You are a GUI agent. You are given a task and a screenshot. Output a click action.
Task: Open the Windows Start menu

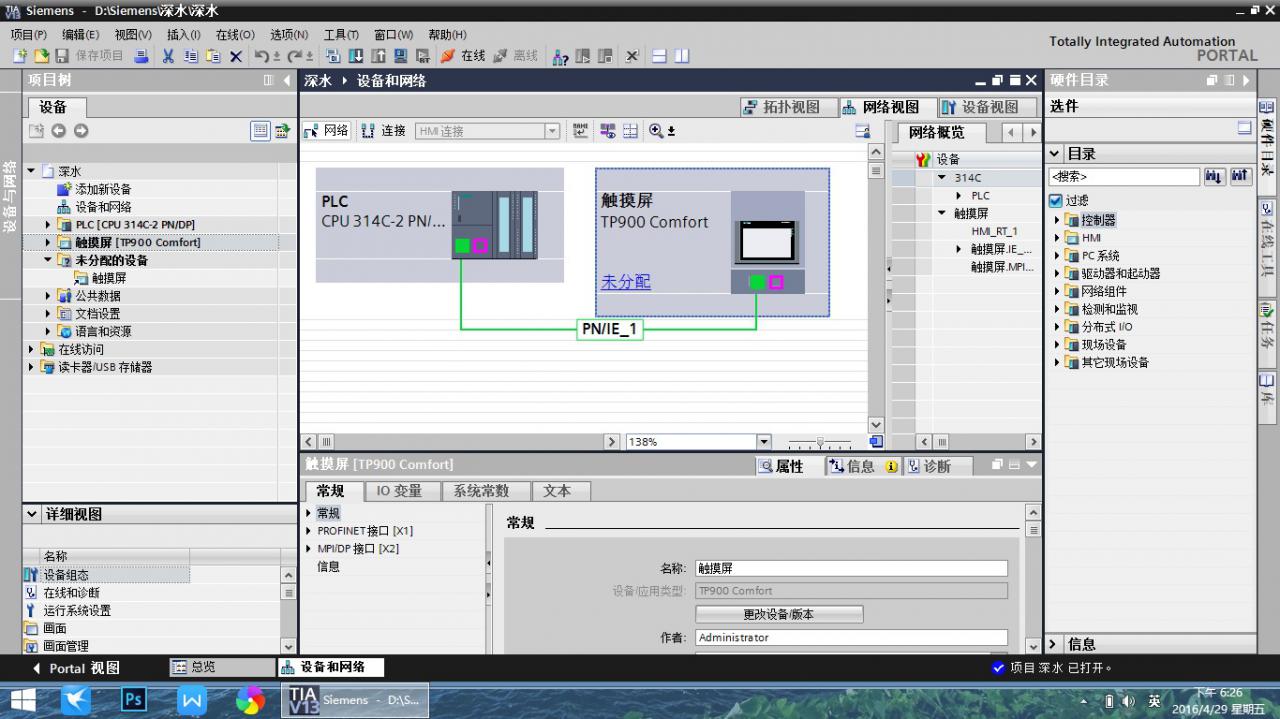pos(22,699)
